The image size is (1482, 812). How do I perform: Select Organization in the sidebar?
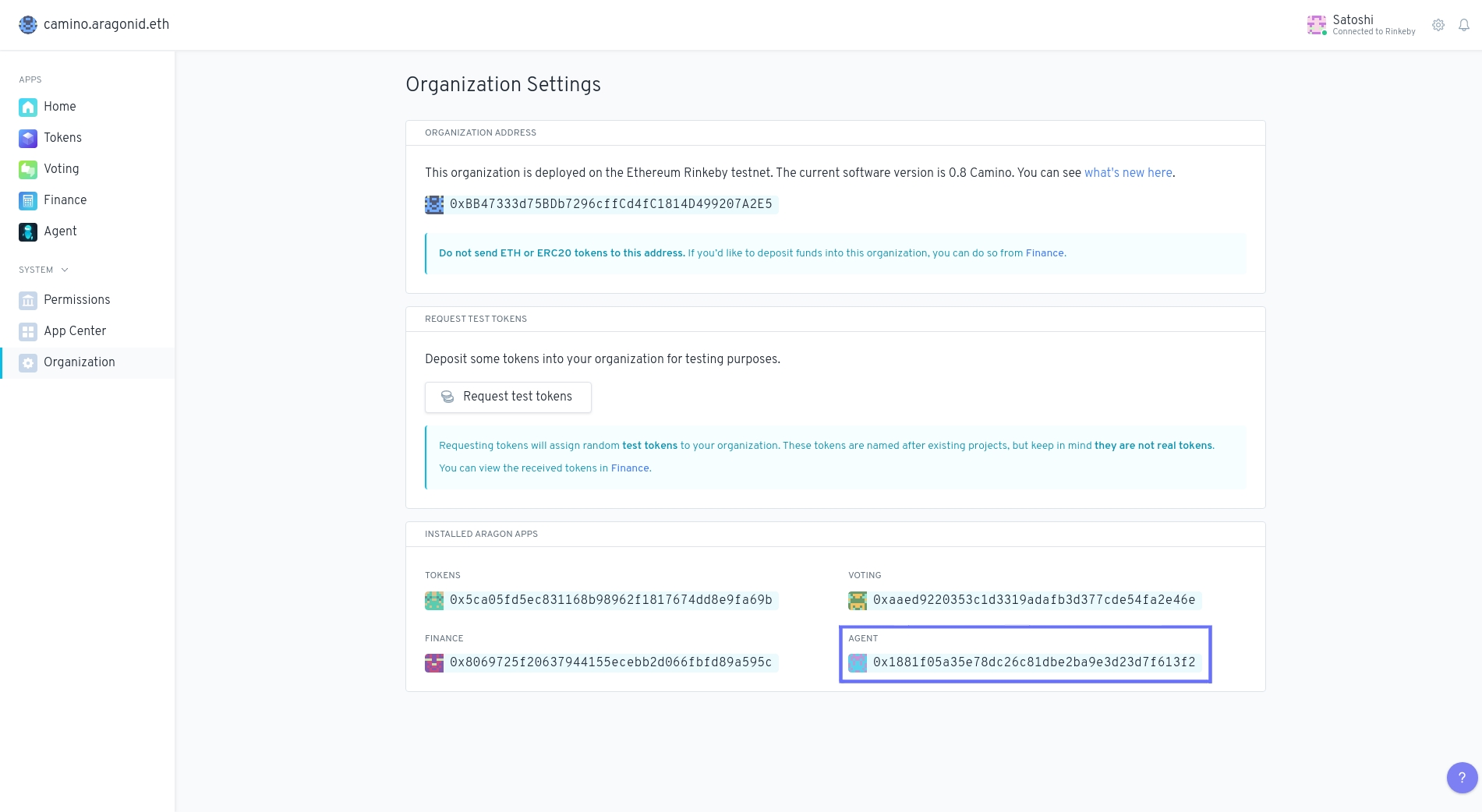tap(79, 362)
